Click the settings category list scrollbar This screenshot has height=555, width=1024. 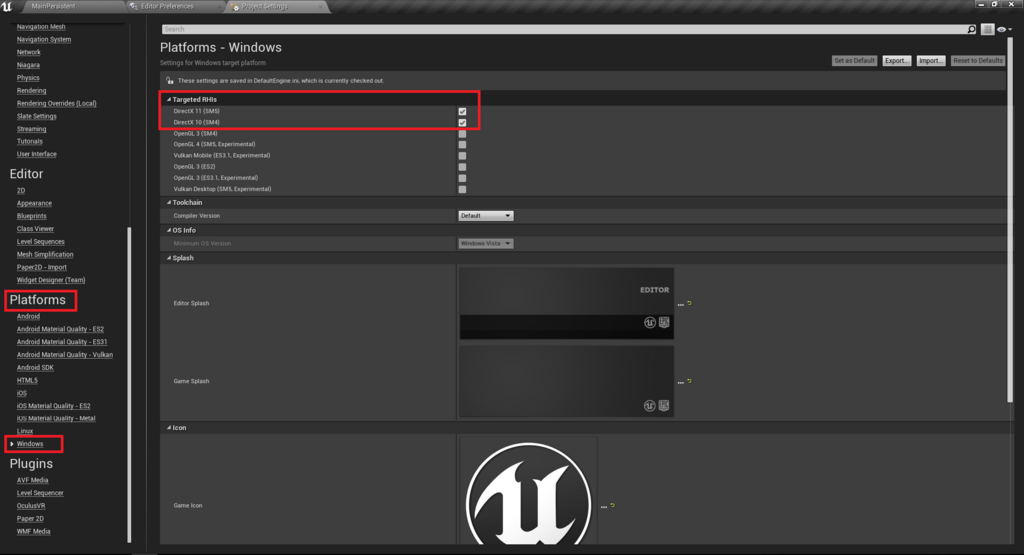tap(129, 385)
